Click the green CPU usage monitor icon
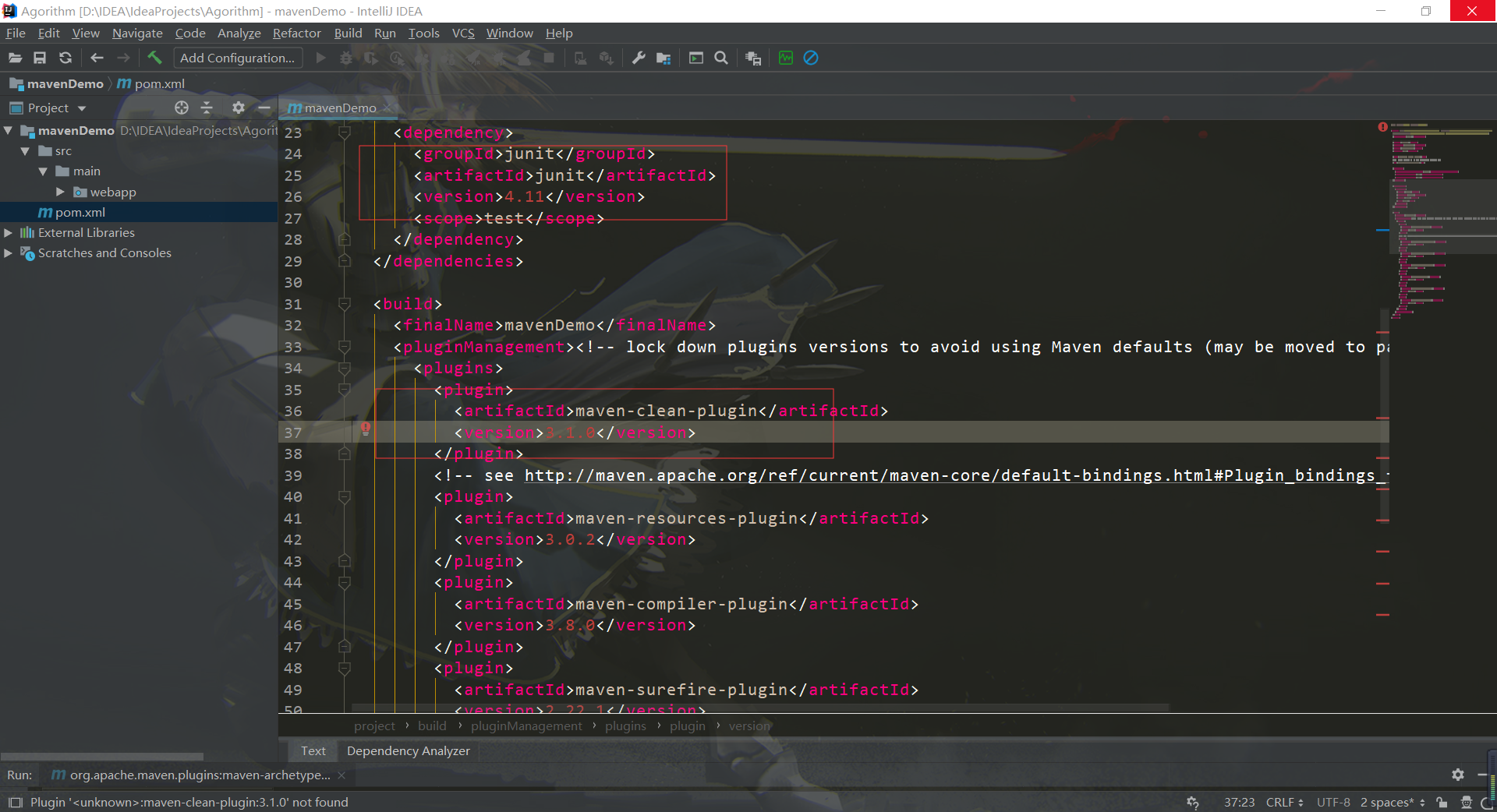 pos(786,58)
